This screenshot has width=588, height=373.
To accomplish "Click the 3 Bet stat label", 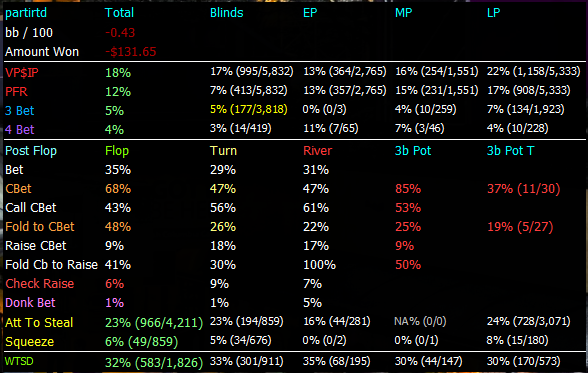I will coord(20,111).
